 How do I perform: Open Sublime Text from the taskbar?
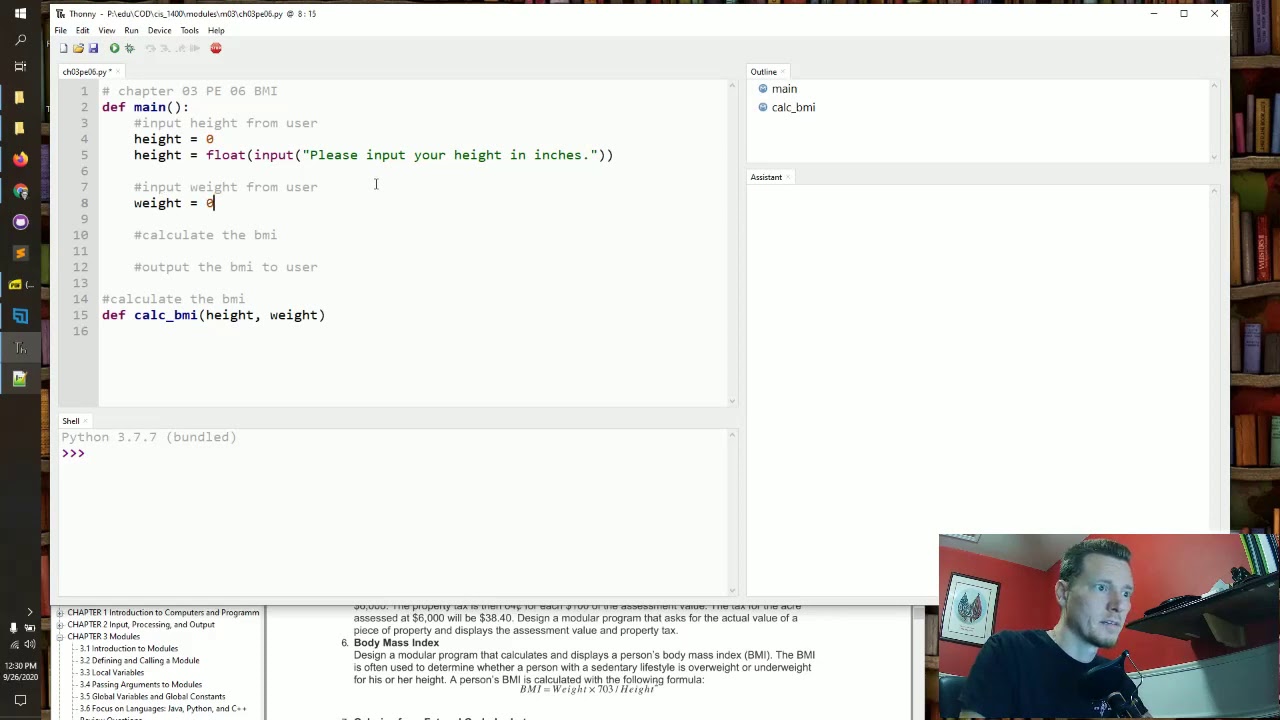tap(20, 253)
